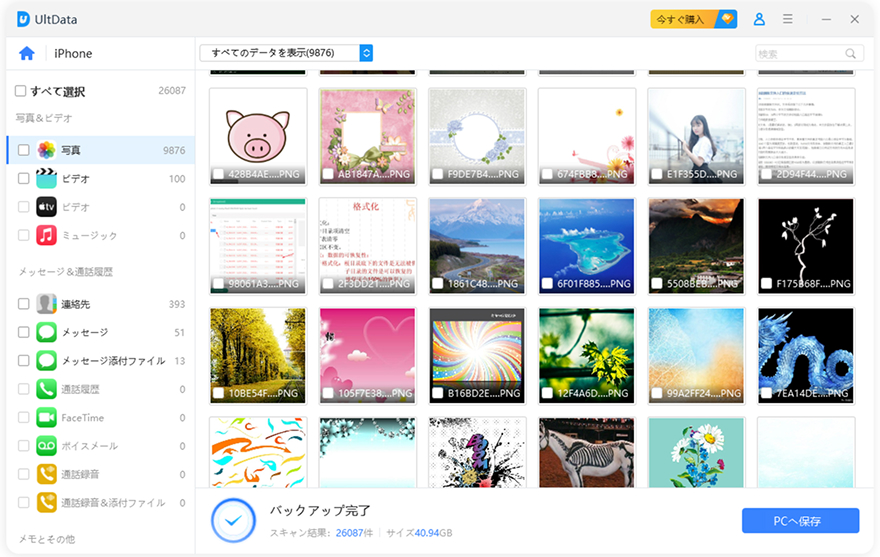Click the PCへ保存 button
The height and width of the screenshot is (557, 880).
800,521
